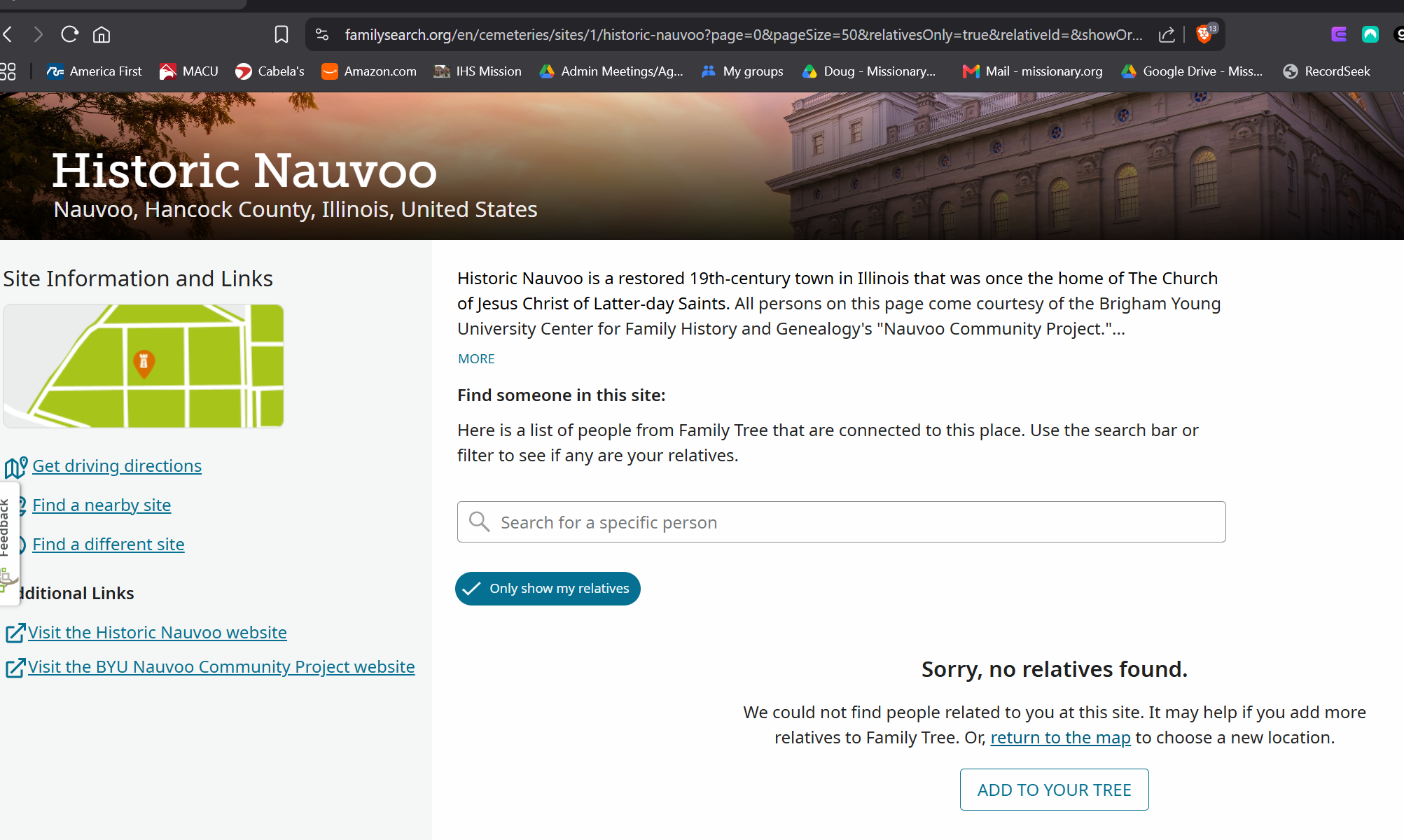The image size is (1404, 840).
Task: Open the IHS Mission bookmark
Action: [478, 71]
